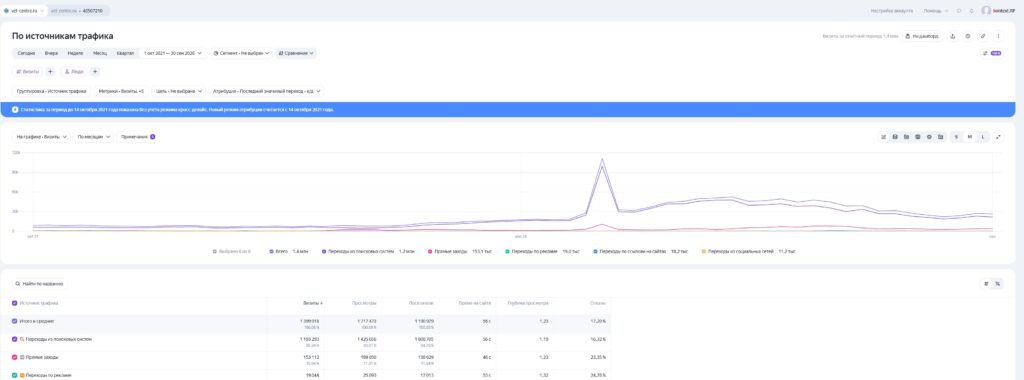Toggle checkbox for Переходы по рекламе row
Image resolution: width=1024 pixels, height=380 pixels.
pyautogui.click(x=14, y=375)
